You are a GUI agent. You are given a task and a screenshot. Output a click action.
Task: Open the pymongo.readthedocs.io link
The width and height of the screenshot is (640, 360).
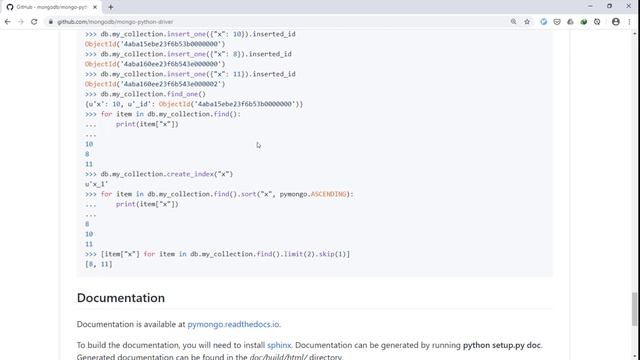[x=233, y=324]
